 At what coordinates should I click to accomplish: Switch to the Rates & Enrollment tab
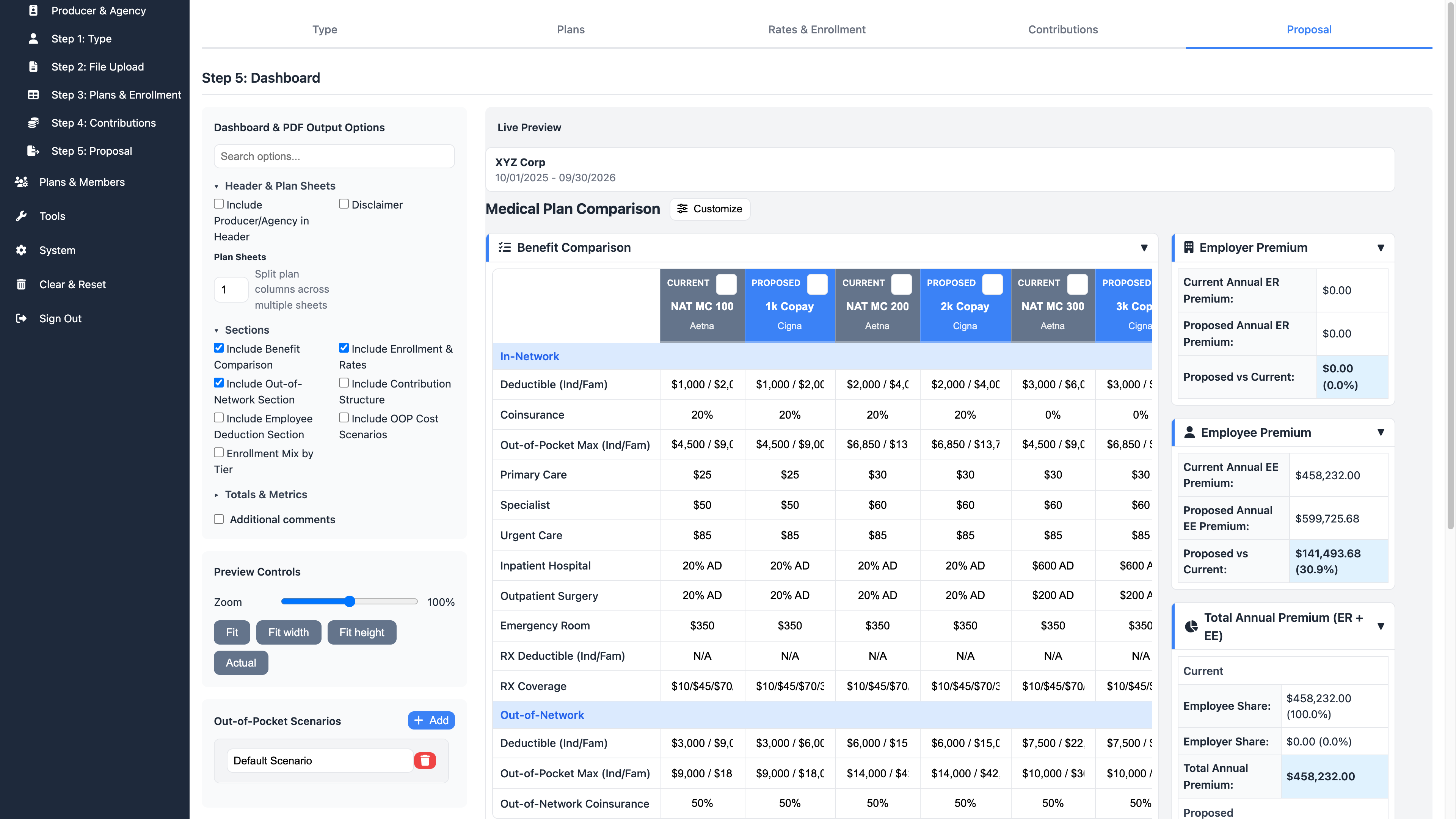click(816, 30)
